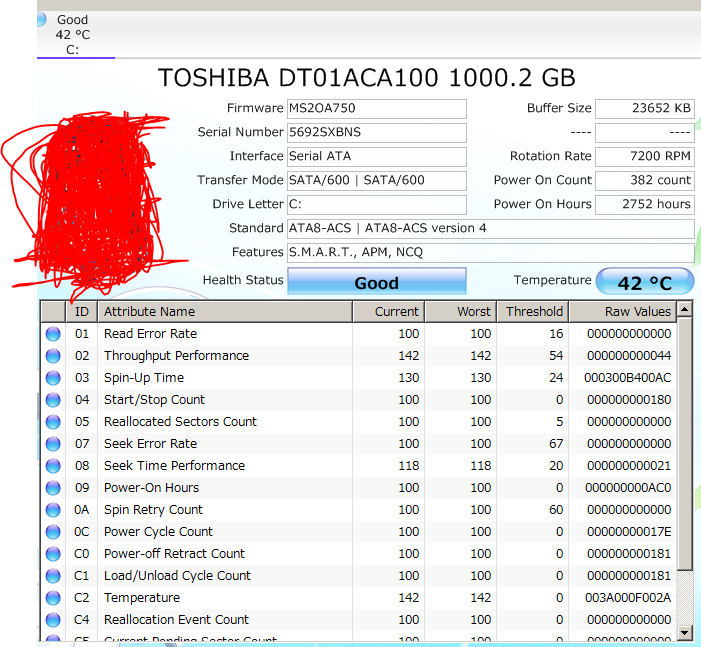Select the Load/Unload Cycle Count attribute name

tap(177, 575)
